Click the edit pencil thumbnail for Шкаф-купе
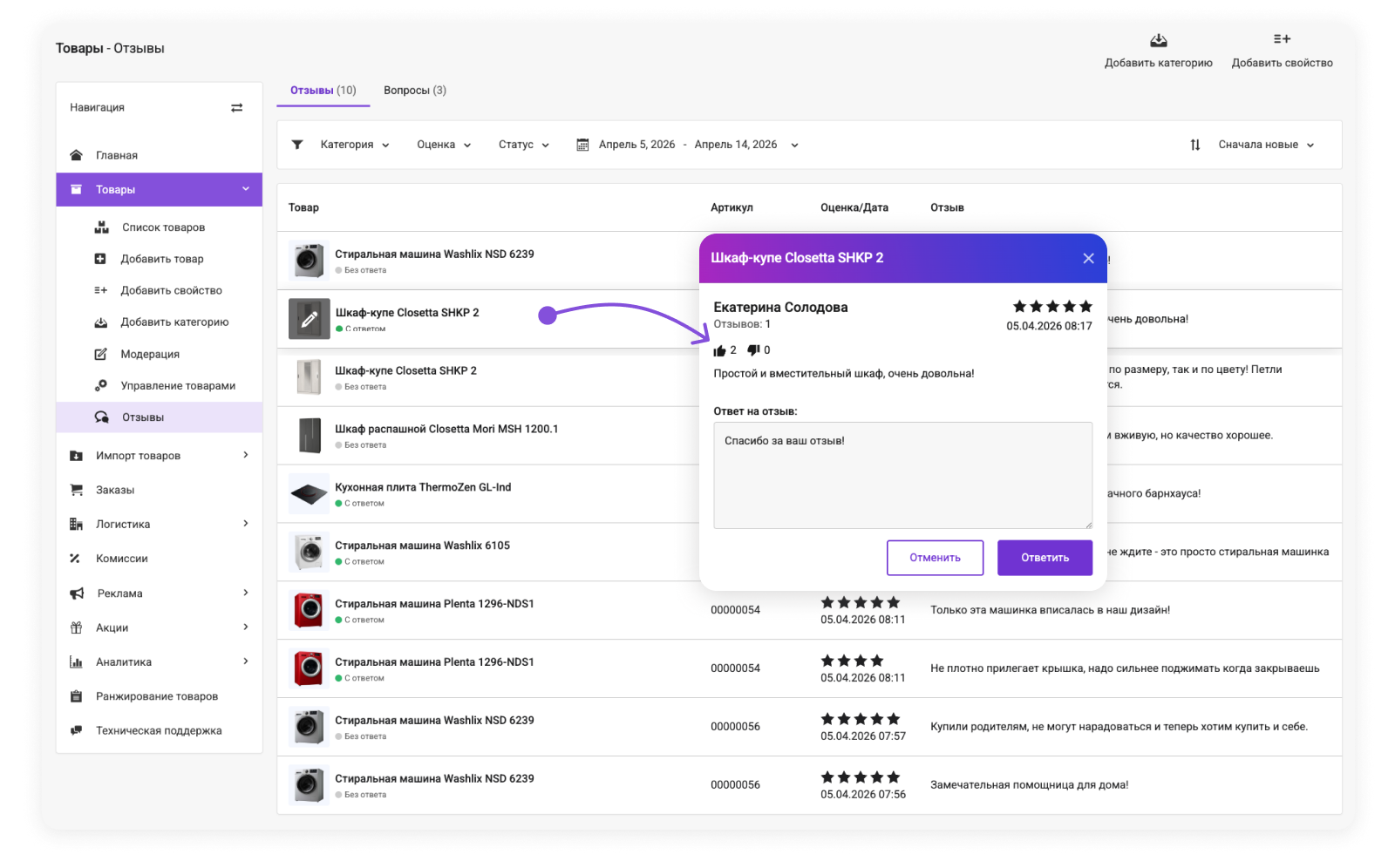 [309, 319]
